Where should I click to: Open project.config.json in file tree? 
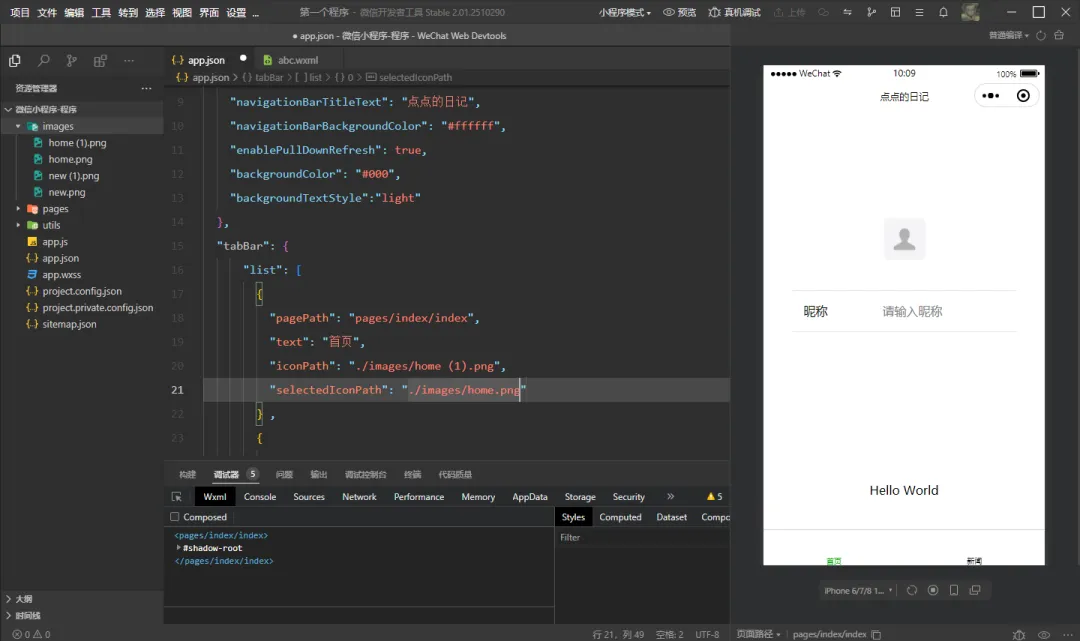coord(81,291)
